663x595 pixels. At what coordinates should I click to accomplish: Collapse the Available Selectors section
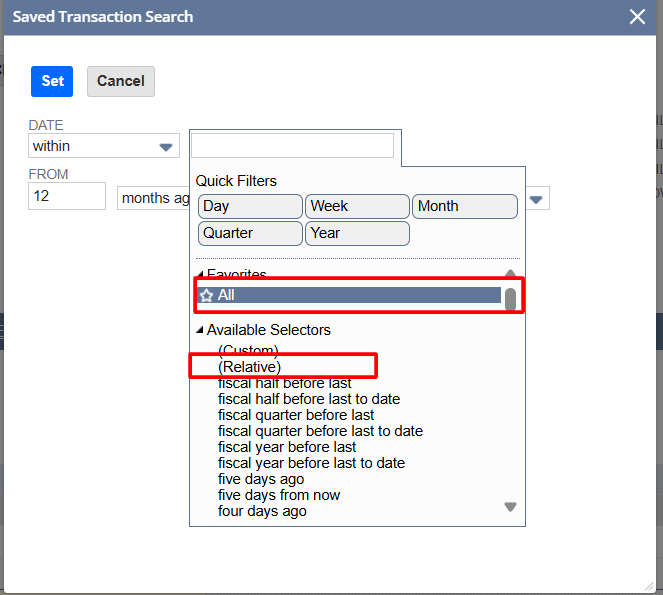pos(199,330)
